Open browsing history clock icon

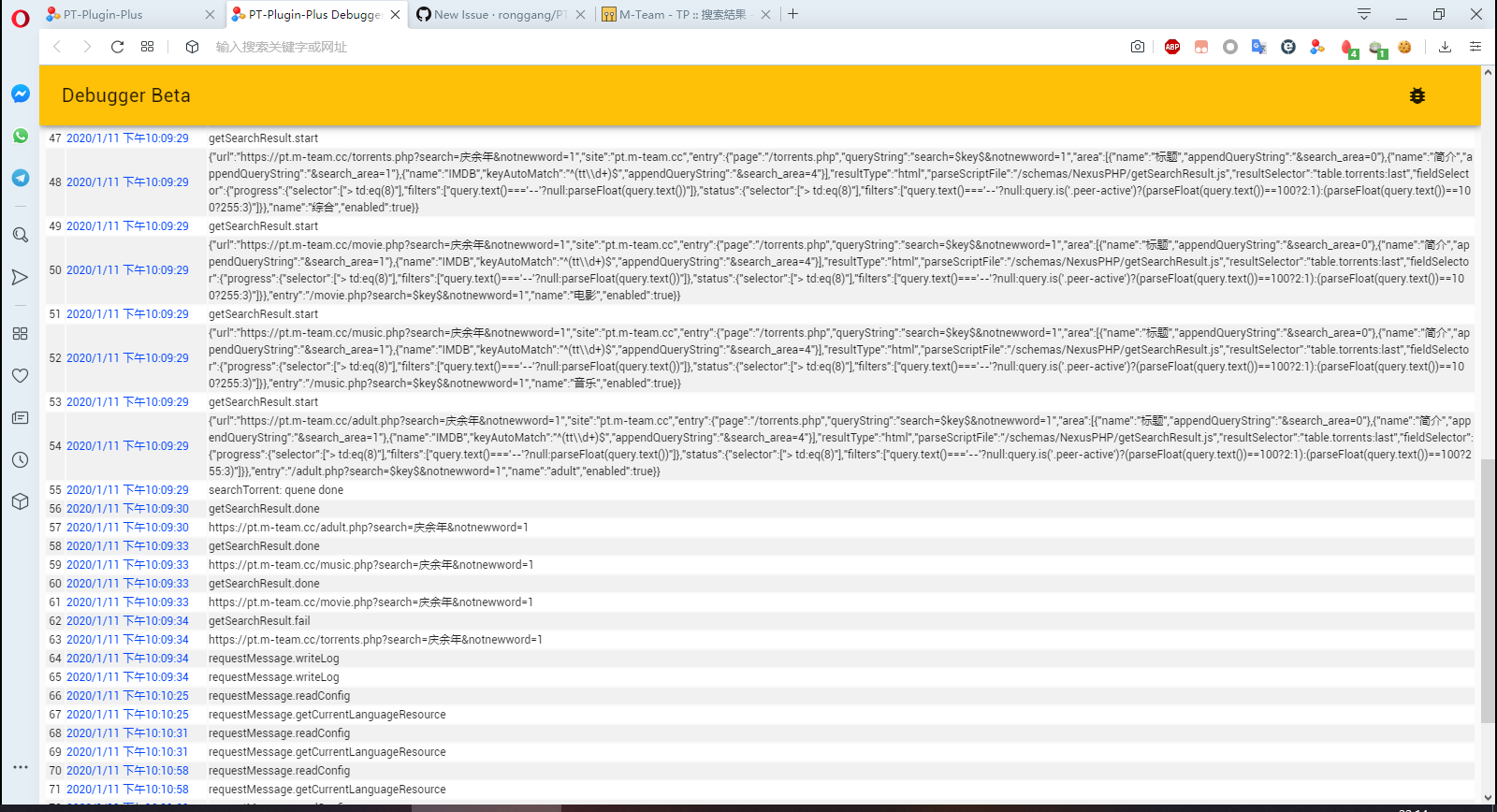[x=21, y=460]
